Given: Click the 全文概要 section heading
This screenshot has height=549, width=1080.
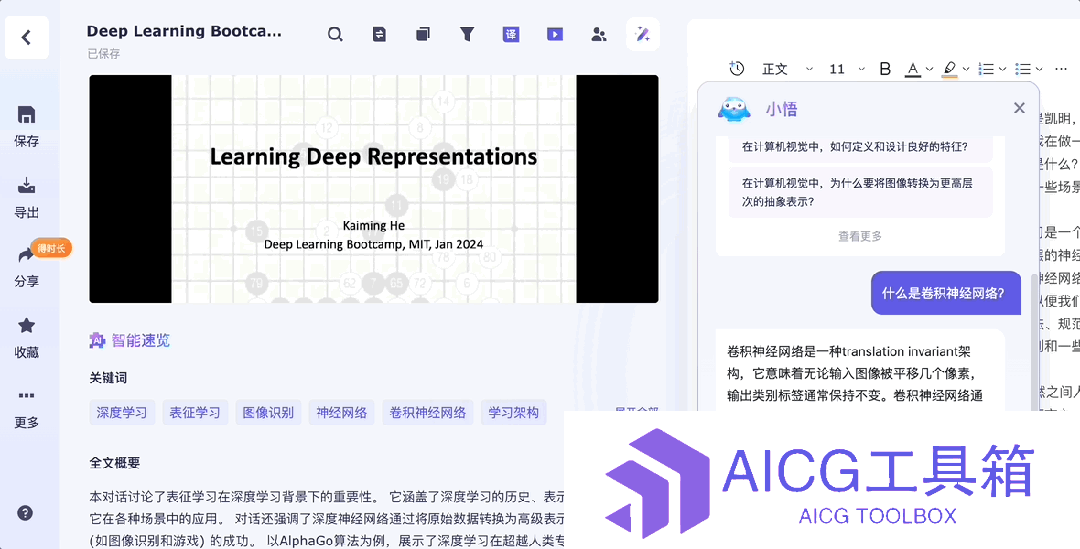Looking at the screenshot, I should pyautogui.click(x=114, y=463).
